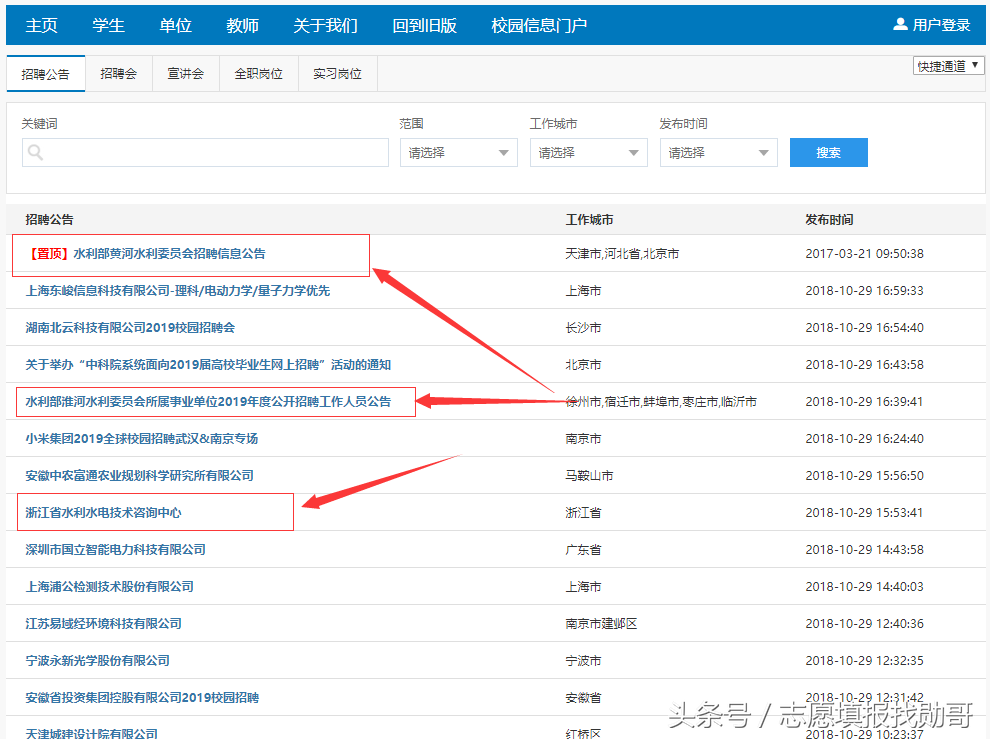Click timestamp 2018-10-29 16:24:40
This screenshot has height=739, width=990.
[x=864, y=438]
